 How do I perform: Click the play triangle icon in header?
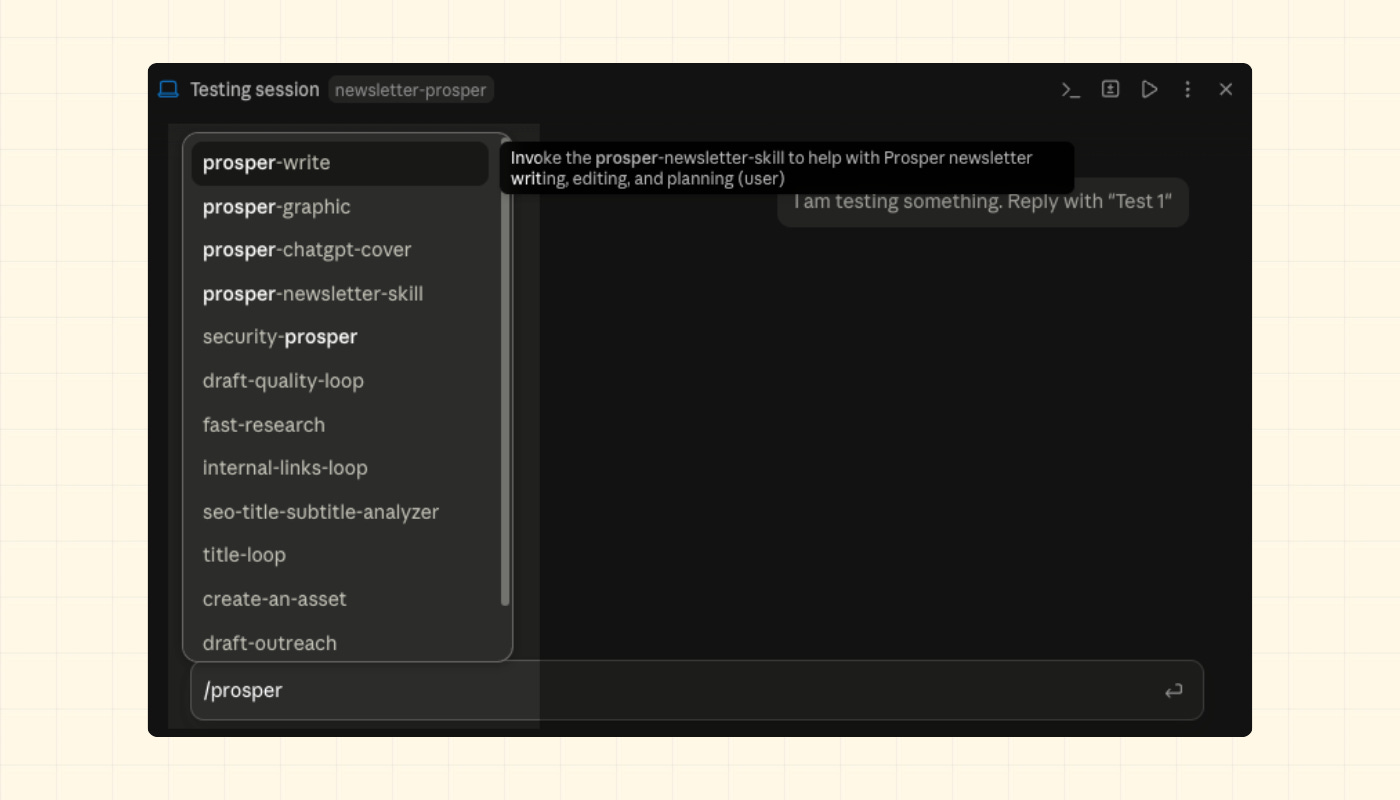click(x=1149, y=89)
